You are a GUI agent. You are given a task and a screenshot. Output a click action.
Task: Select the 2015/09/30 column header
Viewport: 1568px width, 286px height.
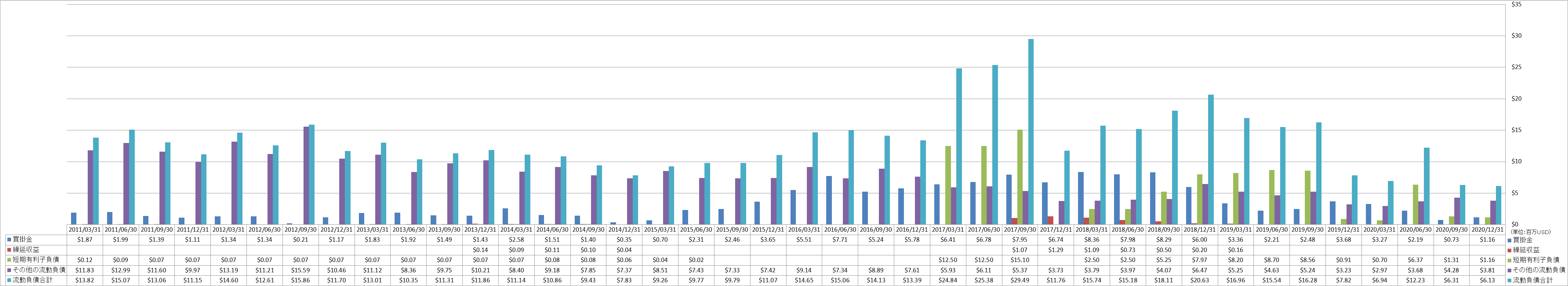tap(732, 231)
